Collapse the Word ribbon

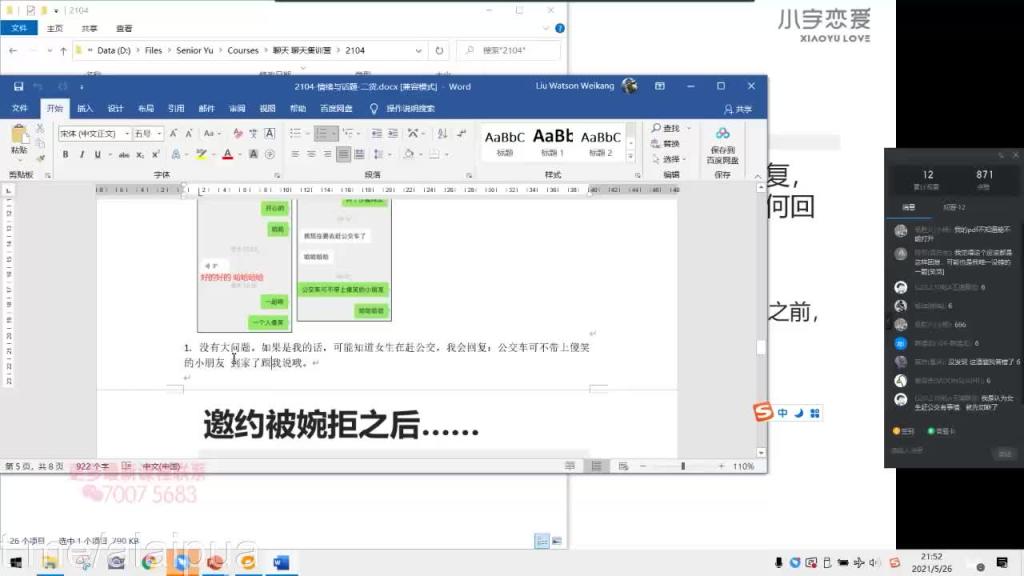point(758,176)
